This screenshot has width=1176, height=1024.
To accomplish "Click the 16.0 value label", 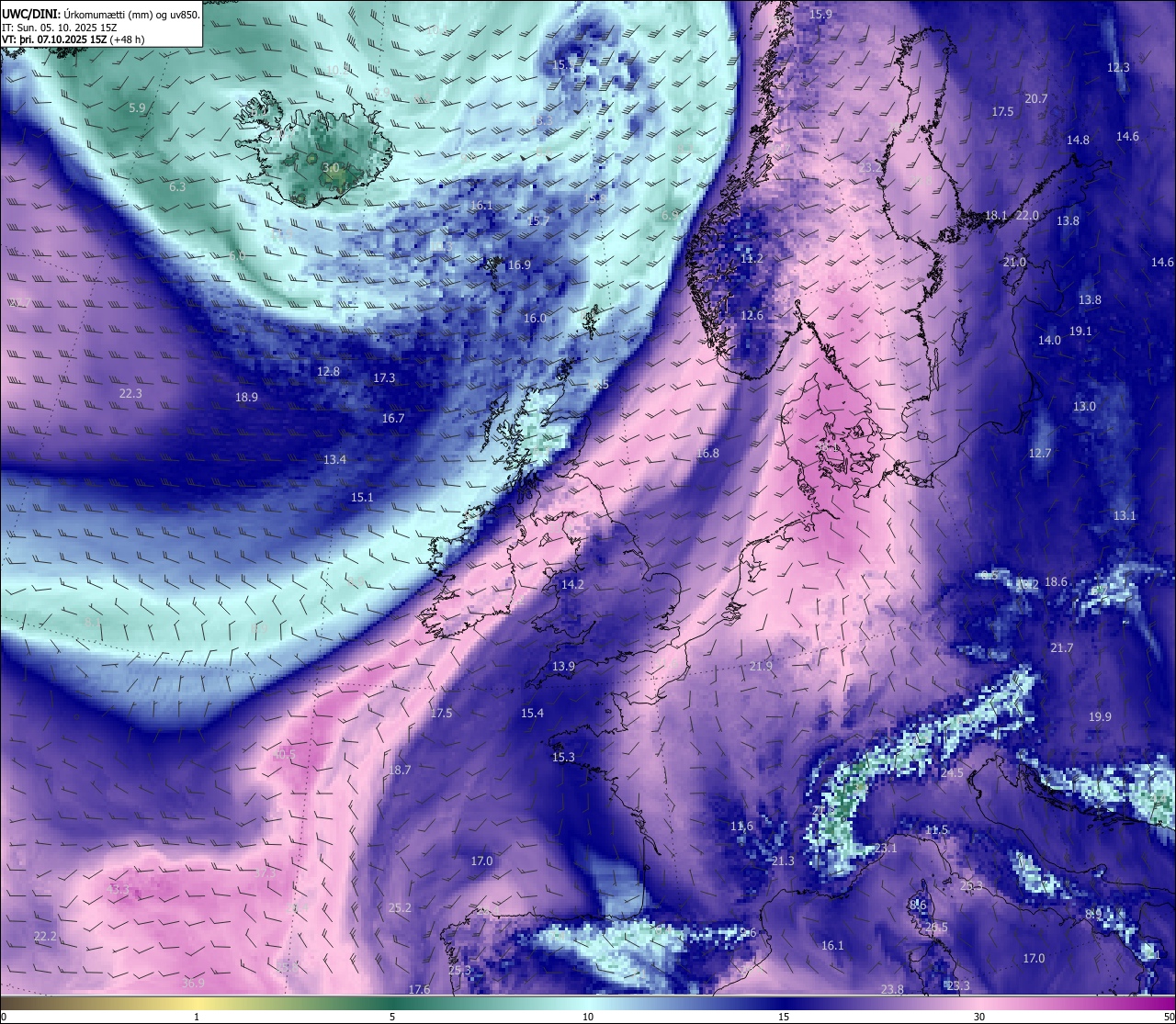I will pos(535,319).
